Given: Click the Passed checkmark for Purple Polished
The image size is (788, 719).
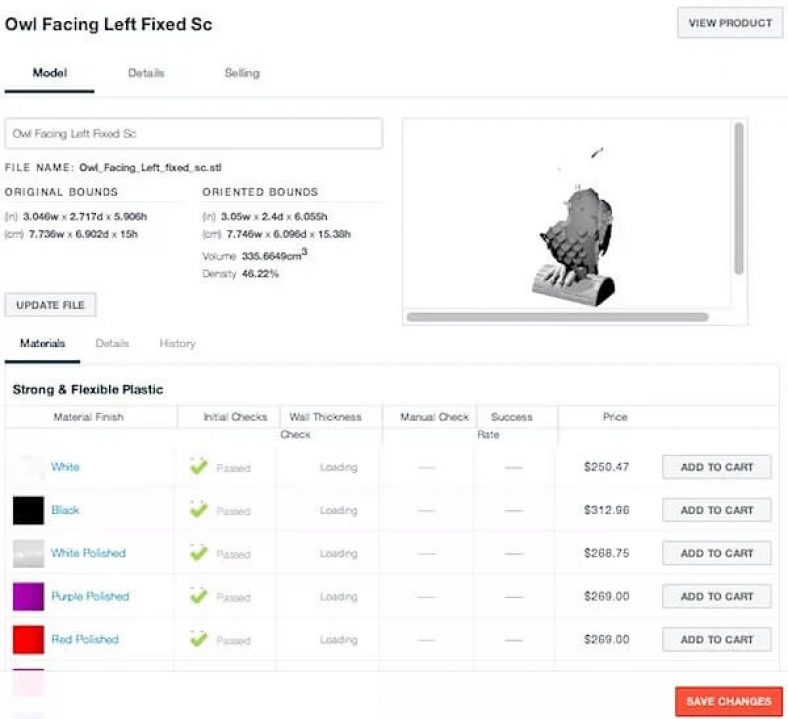Looking at the screenshot, I should coord(199,596).
